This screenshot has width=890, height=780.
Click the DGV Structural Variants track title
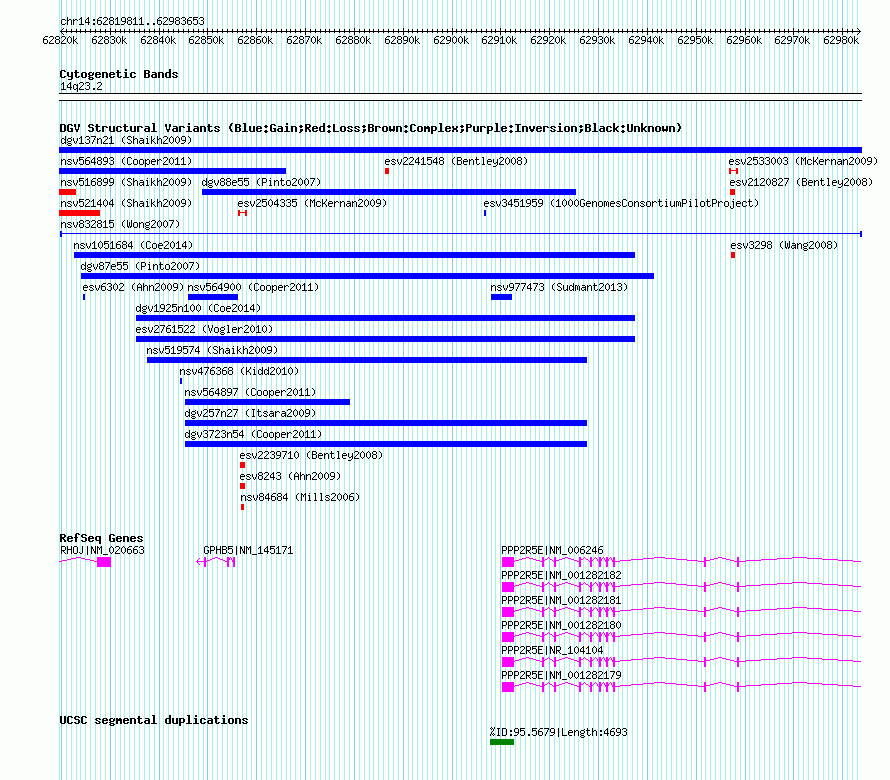[x=371, y=128]
